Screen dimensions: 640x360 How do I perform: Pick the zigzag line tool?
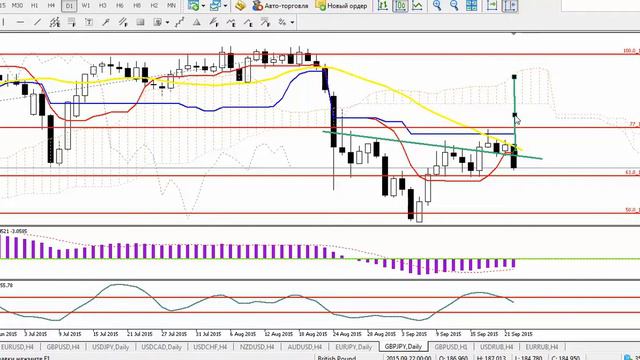pos(179,22)
